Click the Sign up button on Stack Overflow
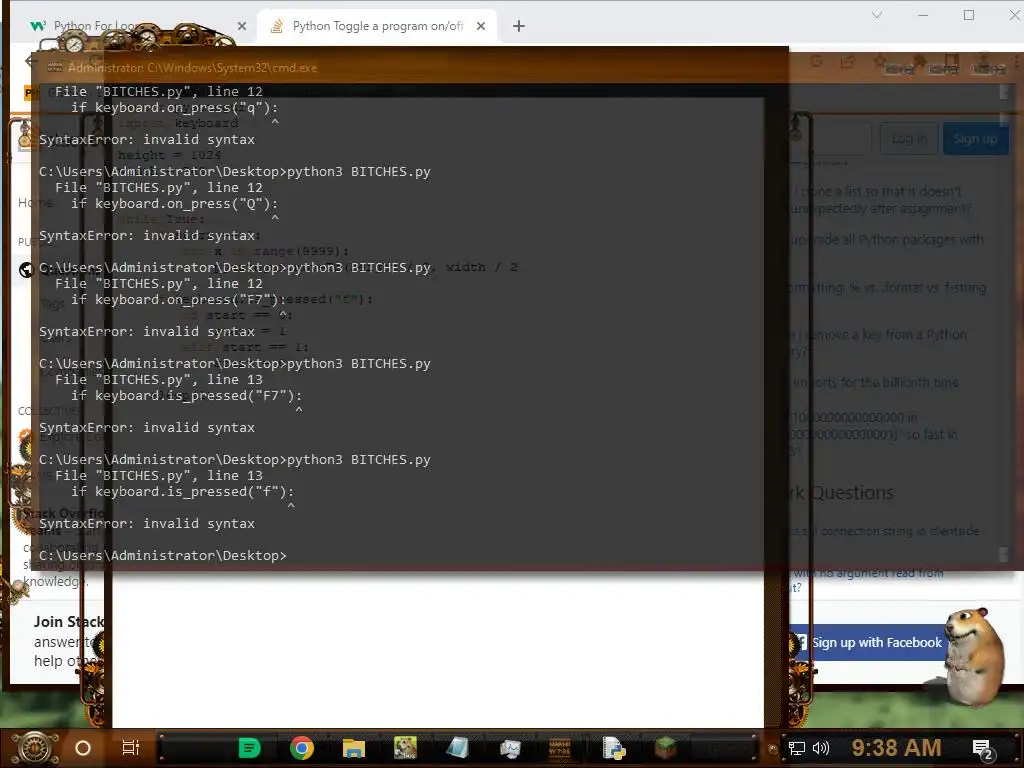 click(x=975, y=138)
